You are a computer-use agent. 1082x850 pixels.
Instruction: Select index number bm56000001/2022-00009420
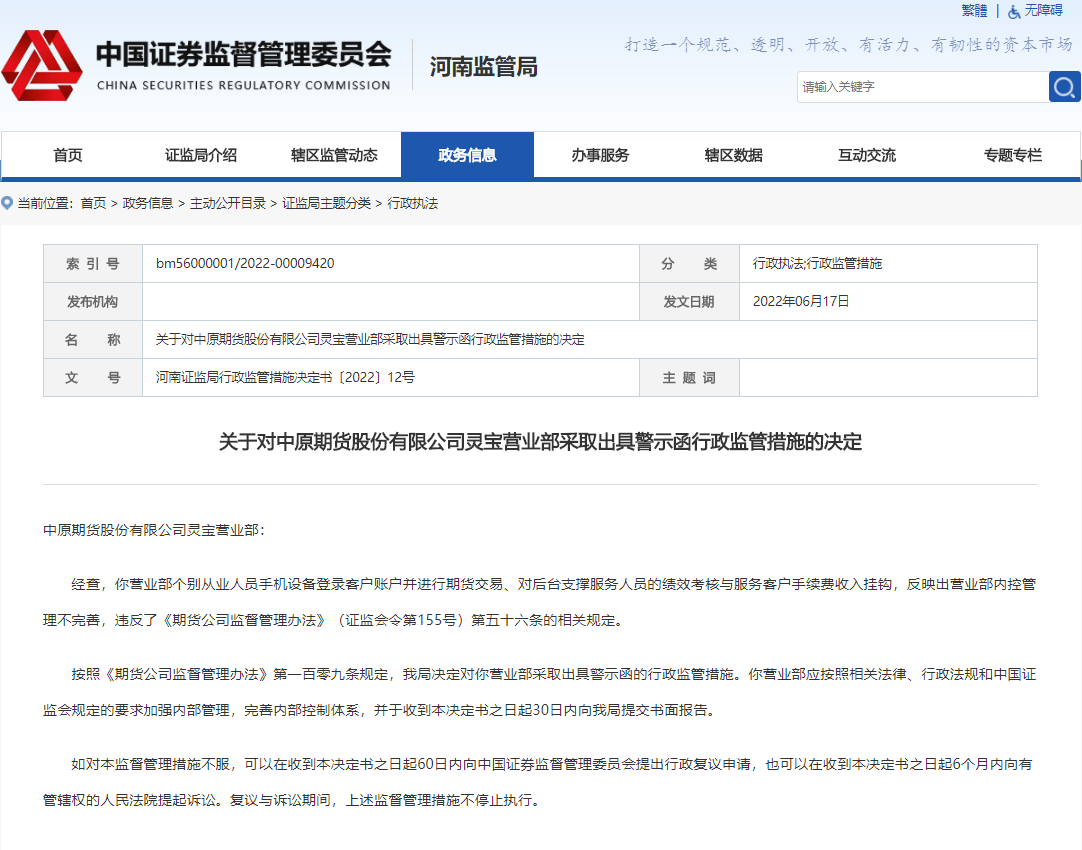click(x=245, y=263)
